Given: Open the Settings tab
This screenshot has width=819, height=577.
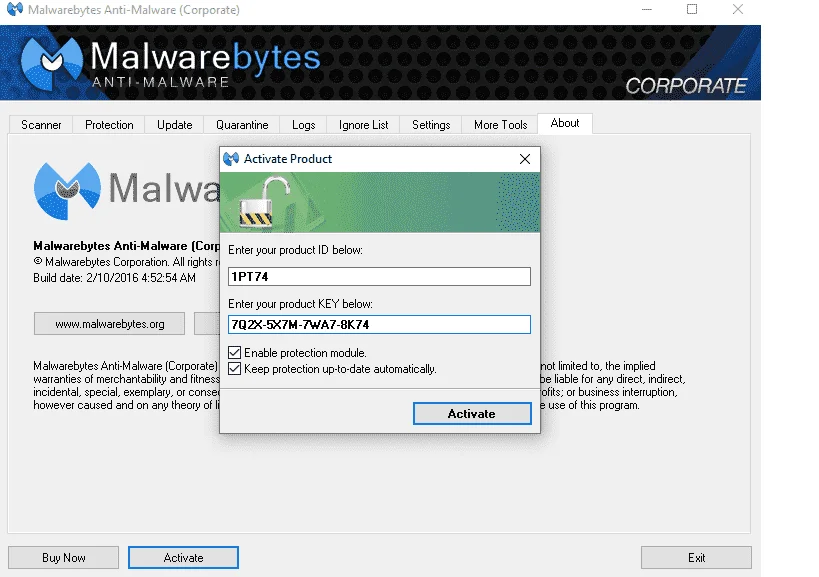Looking at the screenshot, I should pos(431,125).
